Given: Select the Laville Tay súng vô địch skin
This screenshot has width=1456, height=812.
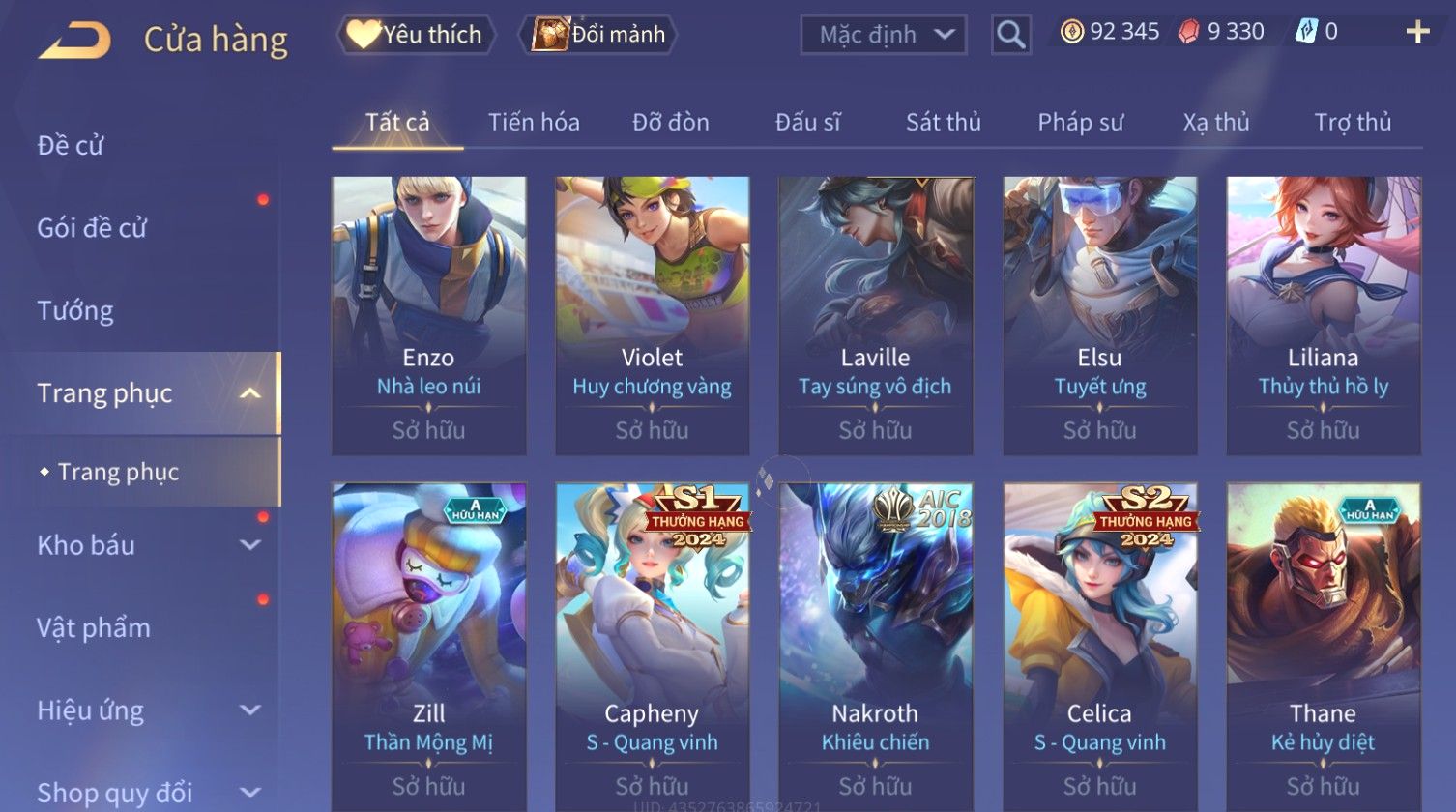Looking at the screenshot, I should tap(876, 315).
